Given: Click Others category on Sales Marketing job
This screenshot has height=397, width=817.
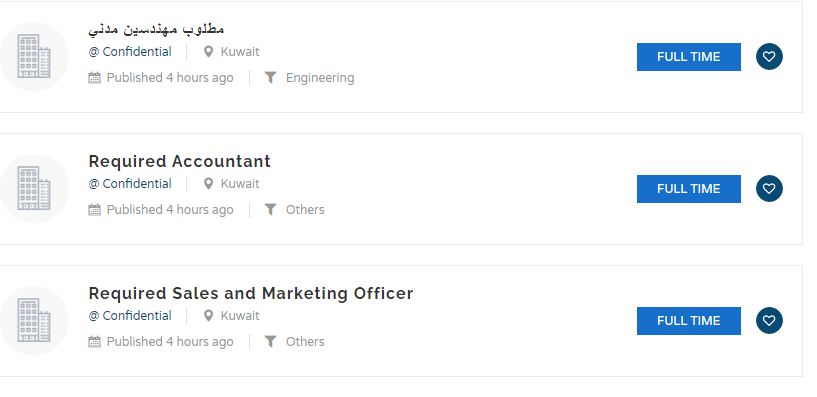Looking at the screenshot, I should [x=305, y=341].
